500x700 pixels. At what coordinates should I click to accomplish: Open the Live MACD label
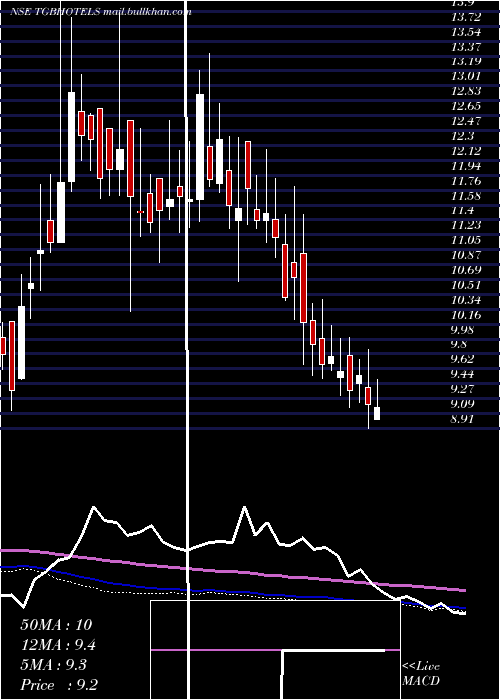click(x=421, y=673)
